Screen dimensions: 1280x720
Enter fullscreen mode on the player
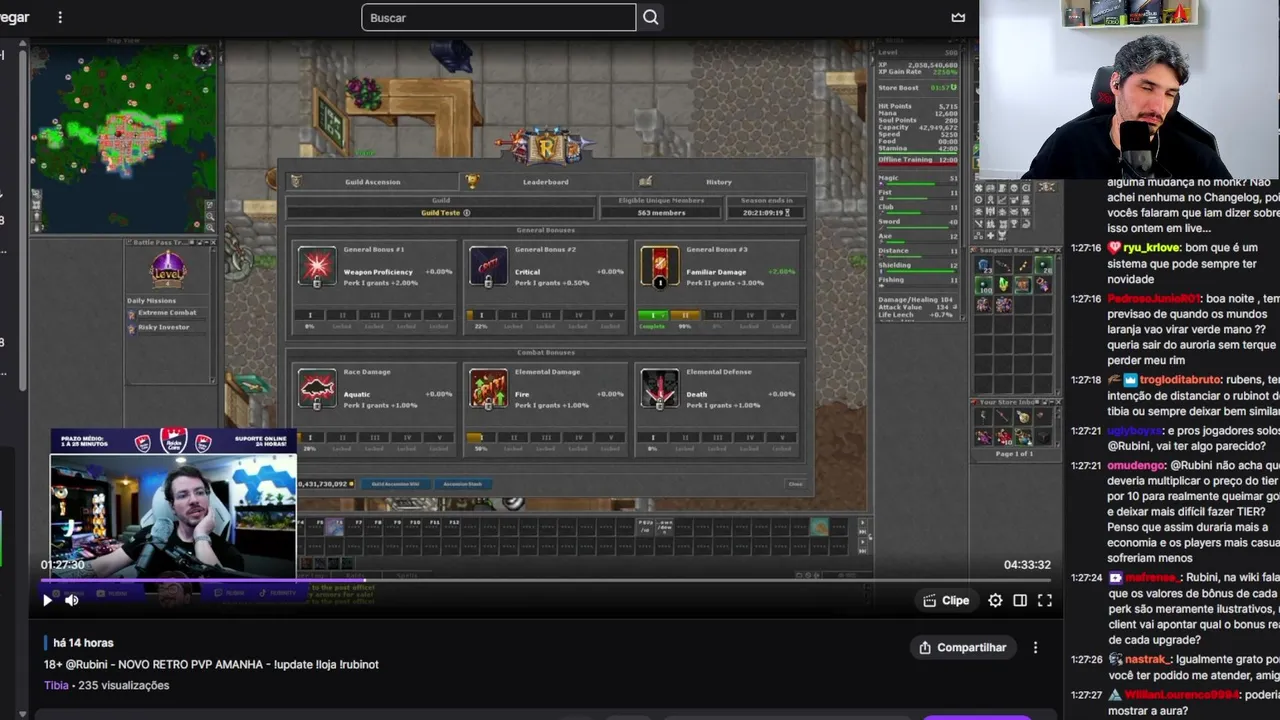pos(1045,600)
